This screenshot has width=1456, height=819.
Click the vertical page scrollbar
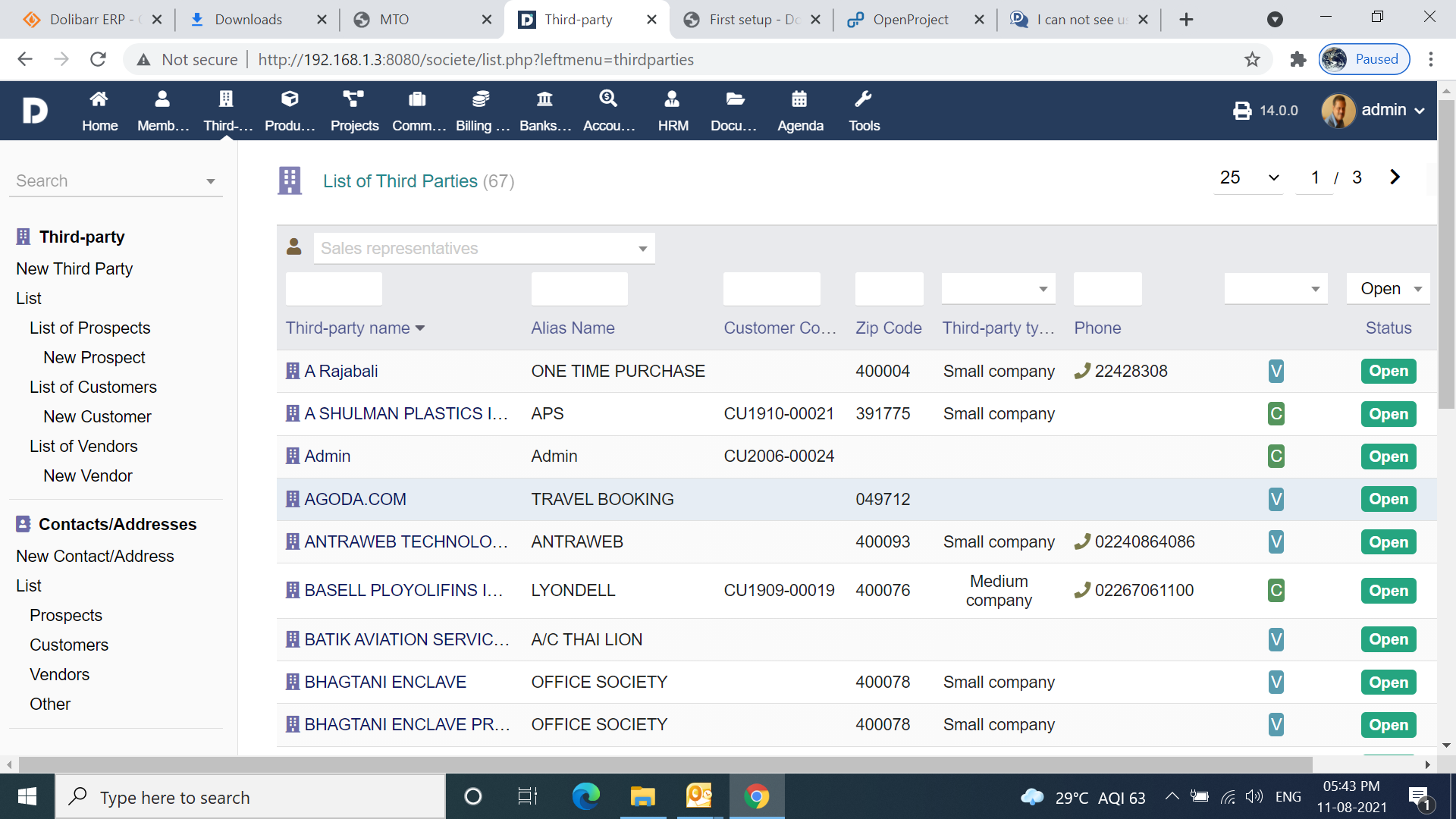pos(1446,254)
